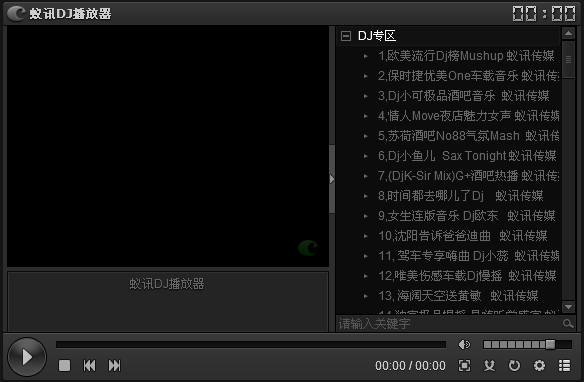
Task: Set volume by clicking the volume slider
Action: point(527,345)
